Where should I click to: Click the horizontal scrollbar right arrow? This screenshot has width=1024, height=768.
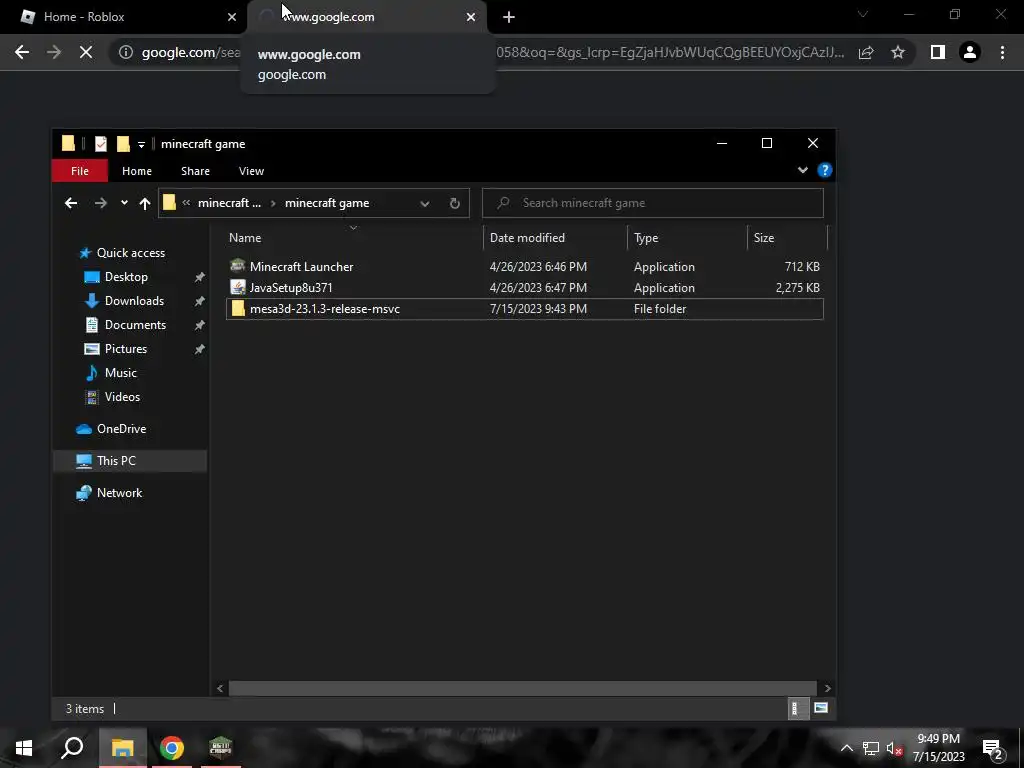coord(827,688)
